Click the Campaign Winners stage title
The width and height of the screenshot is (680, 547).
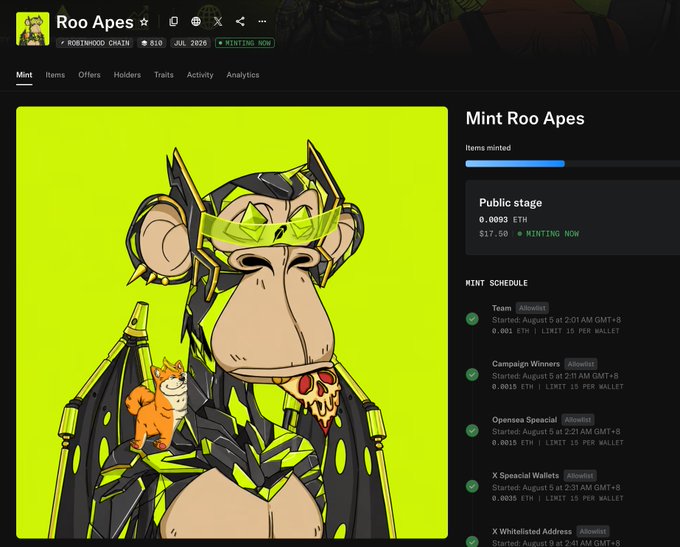click(x=526, y=364)
